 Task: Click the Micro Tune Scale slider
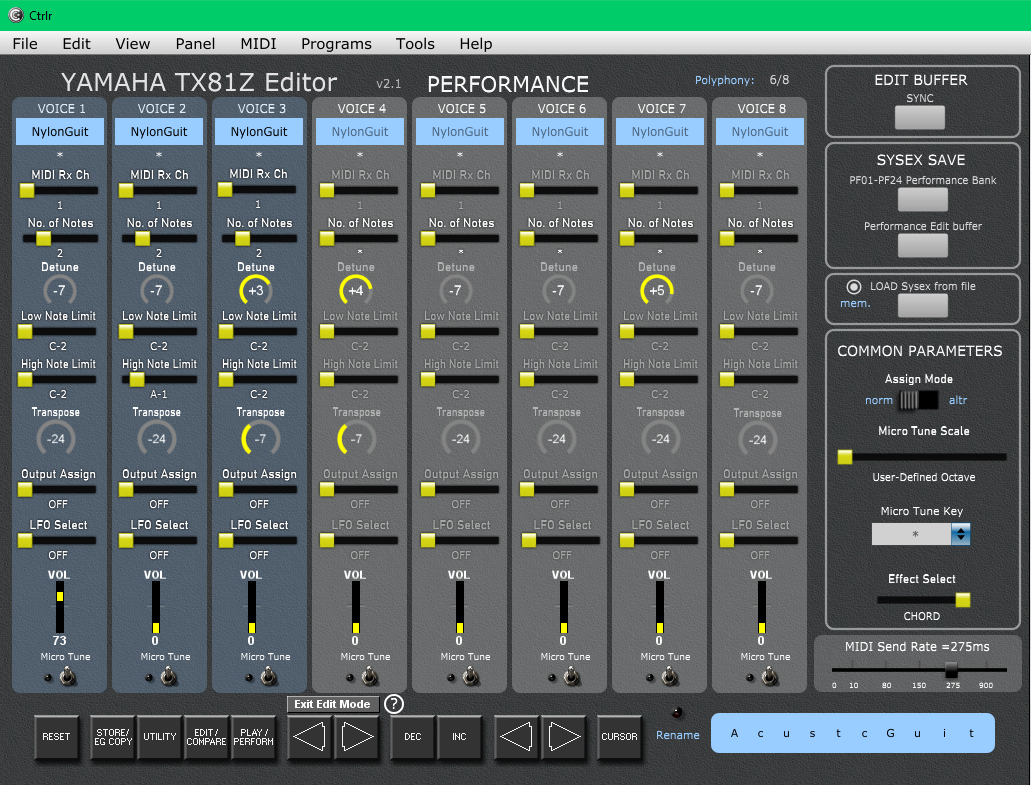pos(922,456)
